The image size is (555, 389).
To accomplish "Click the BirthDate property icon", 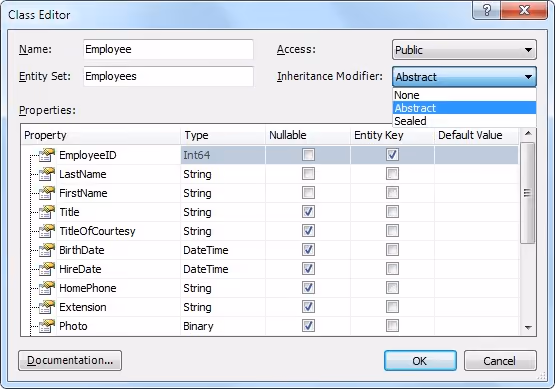I will 47,250.
